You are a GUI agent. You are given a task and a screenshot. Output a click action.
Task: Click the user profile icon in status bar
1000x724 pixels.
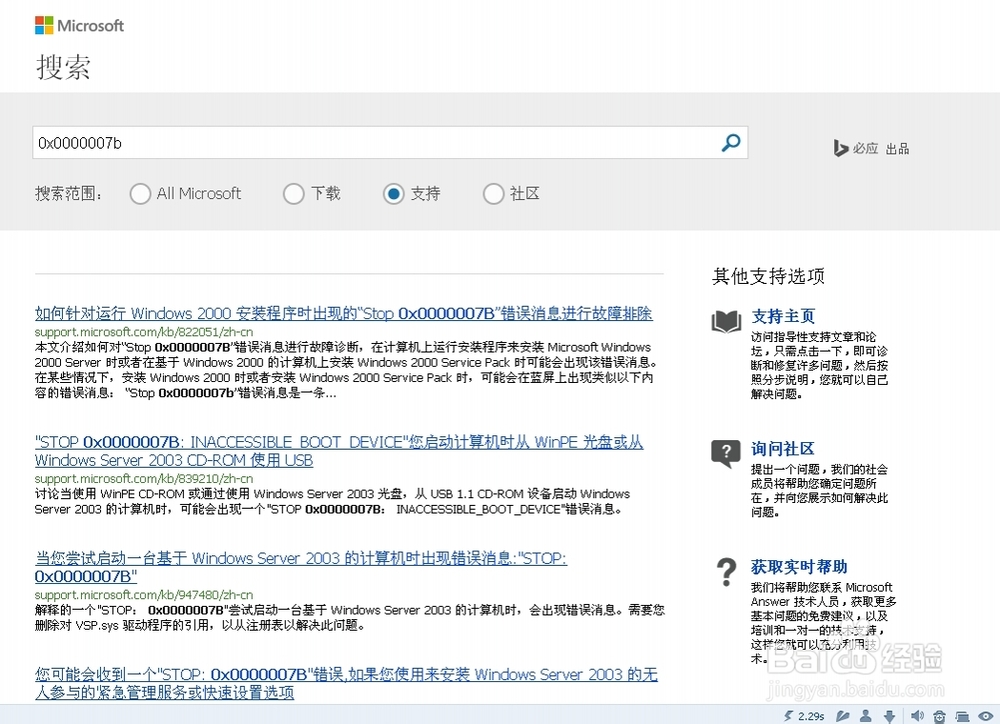coord(865,716)
